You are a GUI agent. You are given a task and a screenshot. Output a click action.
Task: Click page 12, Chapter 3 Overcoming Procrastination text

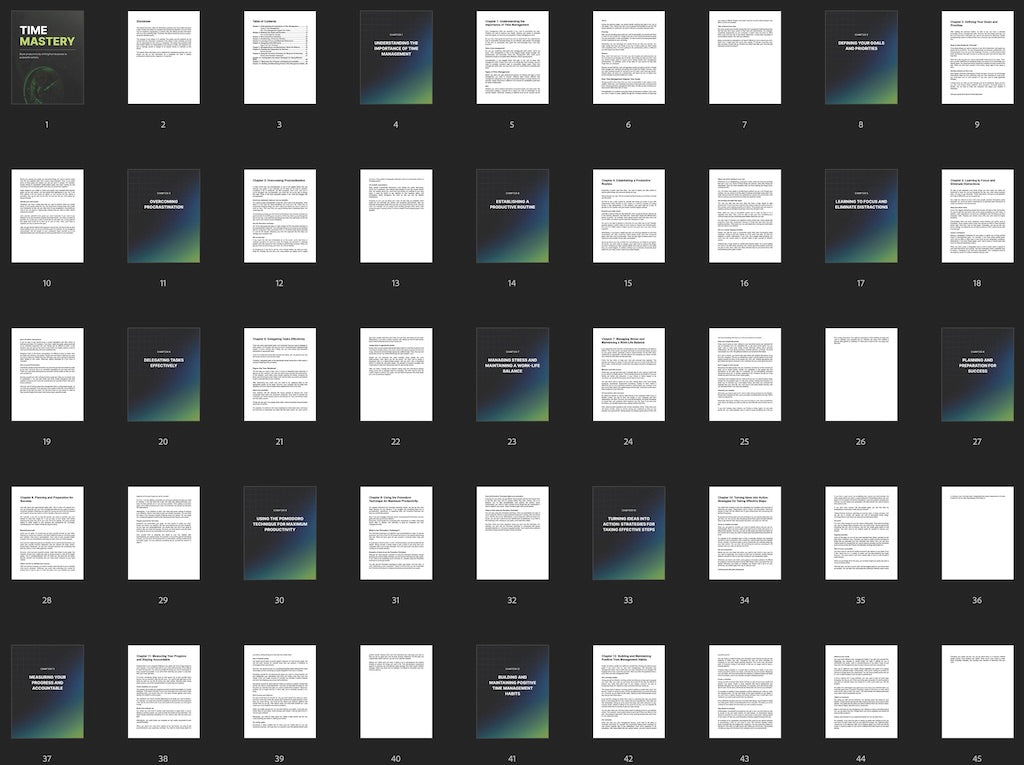coord(279,215)
